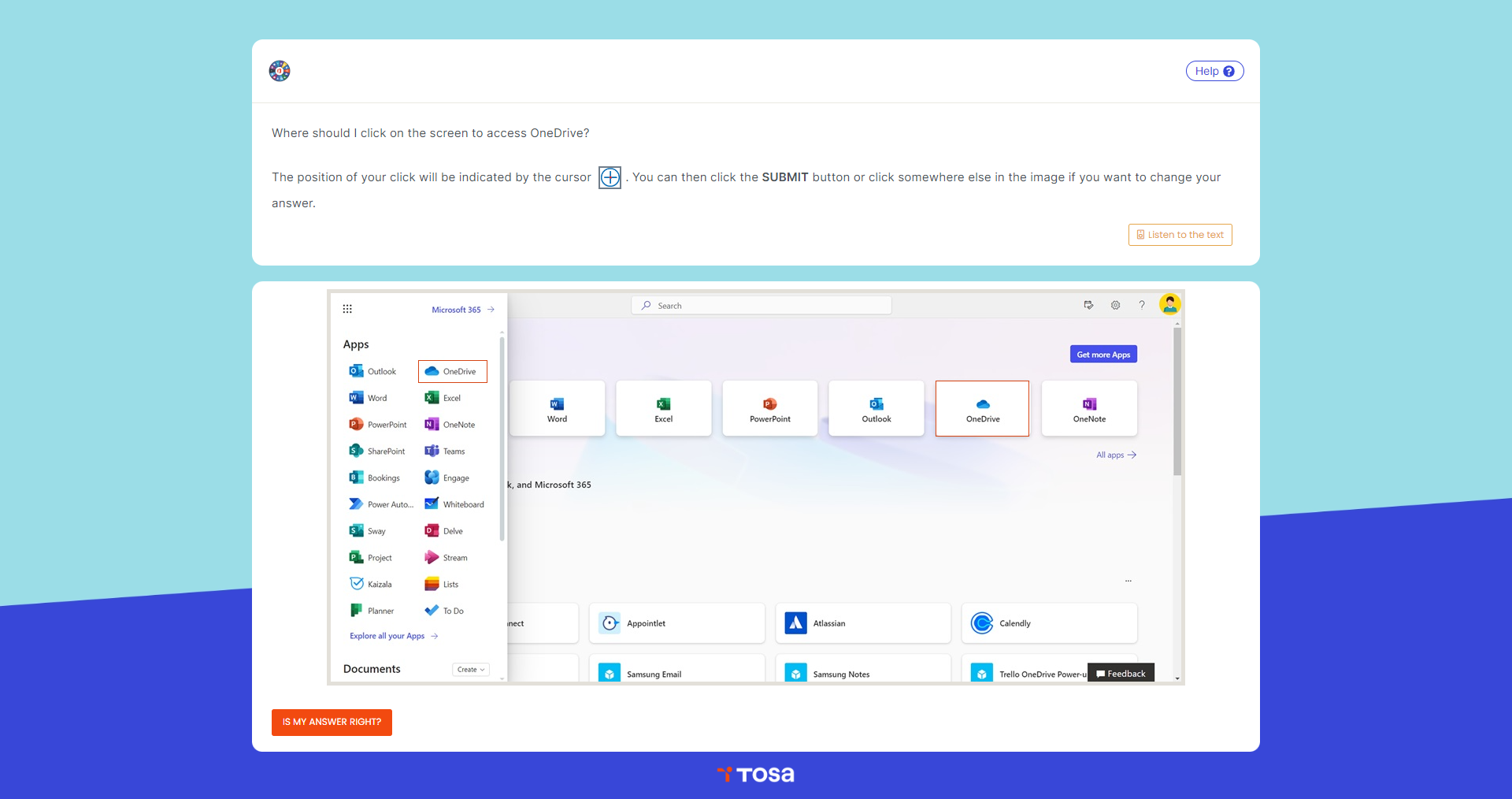The image size is (1512, 799).
Task: Click the Help button at top right
Action: tap(1214, 71)
